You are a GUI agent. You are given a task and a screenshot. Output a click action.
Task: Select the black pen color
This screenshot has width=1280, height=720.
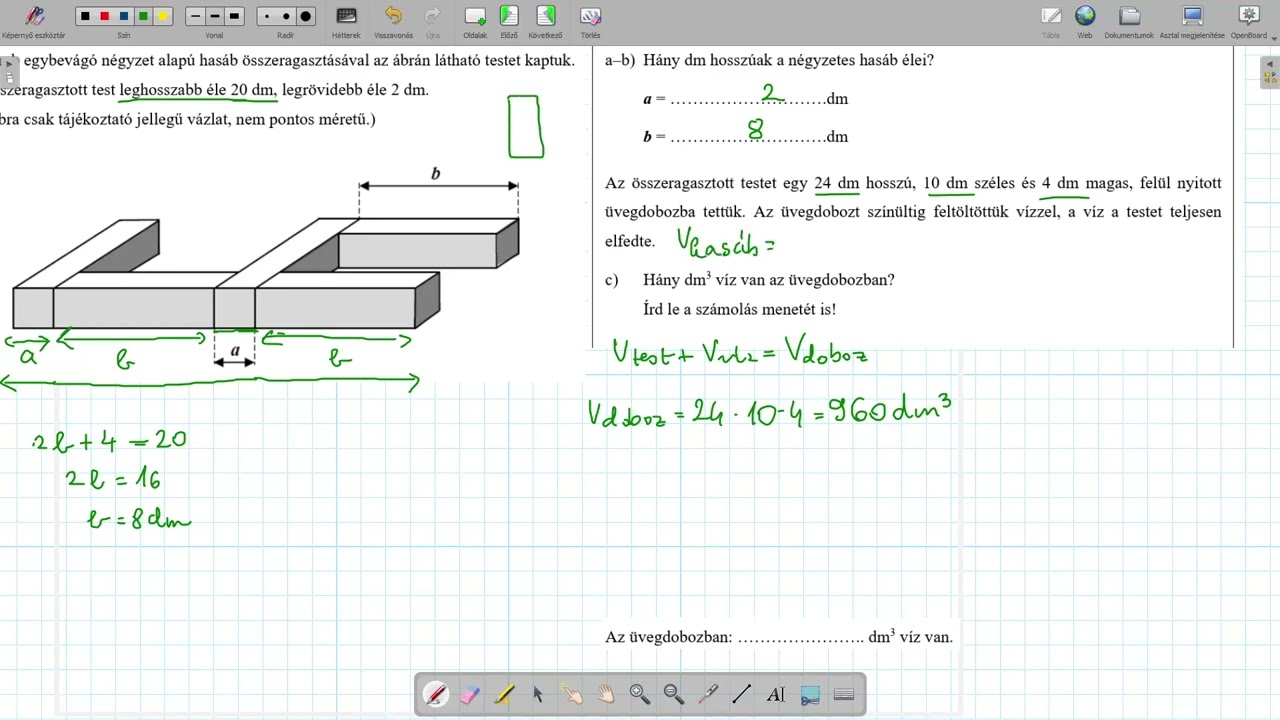[85, 16]
